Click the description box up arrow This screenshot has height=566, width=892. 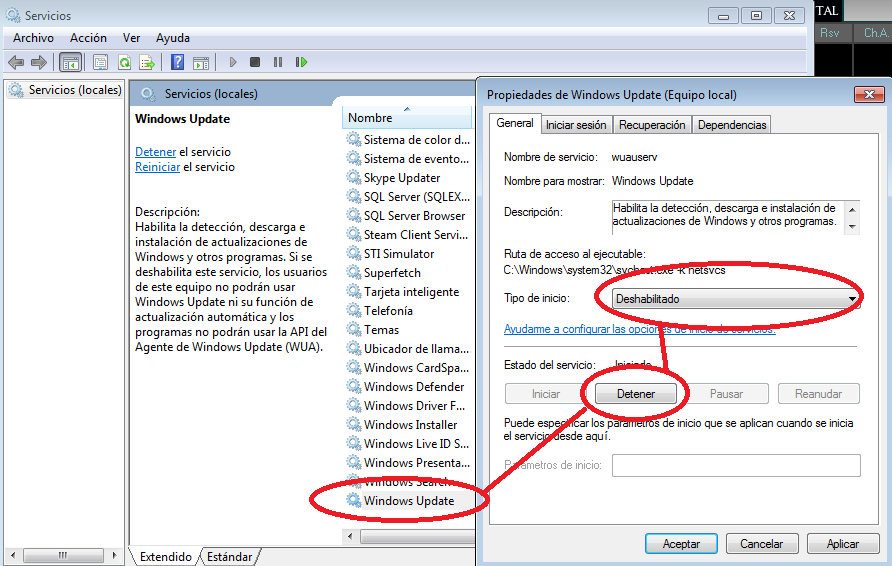click(x=852, y=209)
